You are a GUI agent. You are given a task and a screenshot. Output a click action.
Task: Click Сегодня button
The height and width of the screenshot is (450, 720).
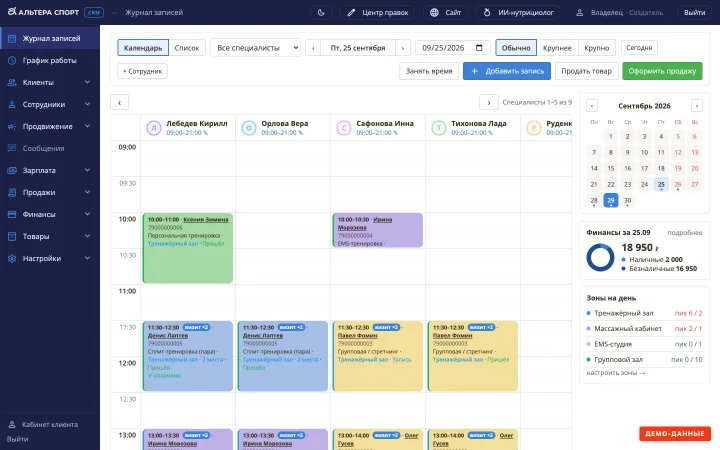point(639,48)
